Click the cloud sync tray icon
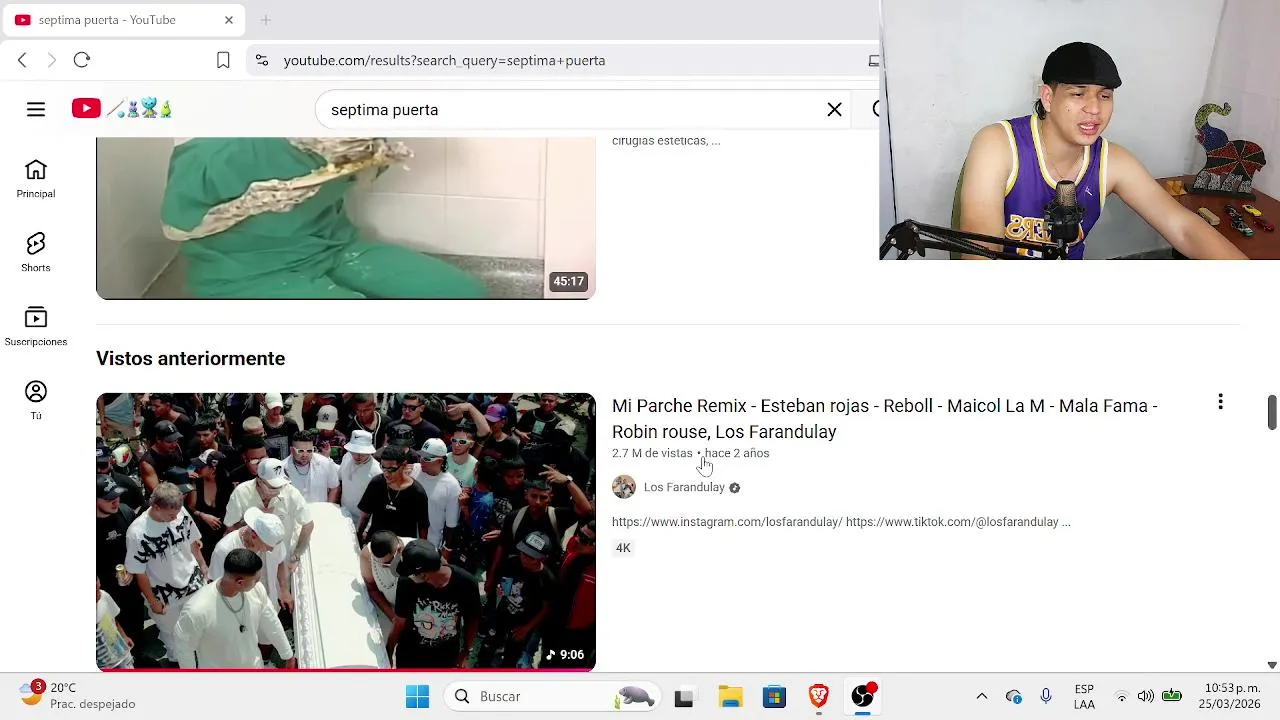The image size is (1280, 720). [1014, 696]
